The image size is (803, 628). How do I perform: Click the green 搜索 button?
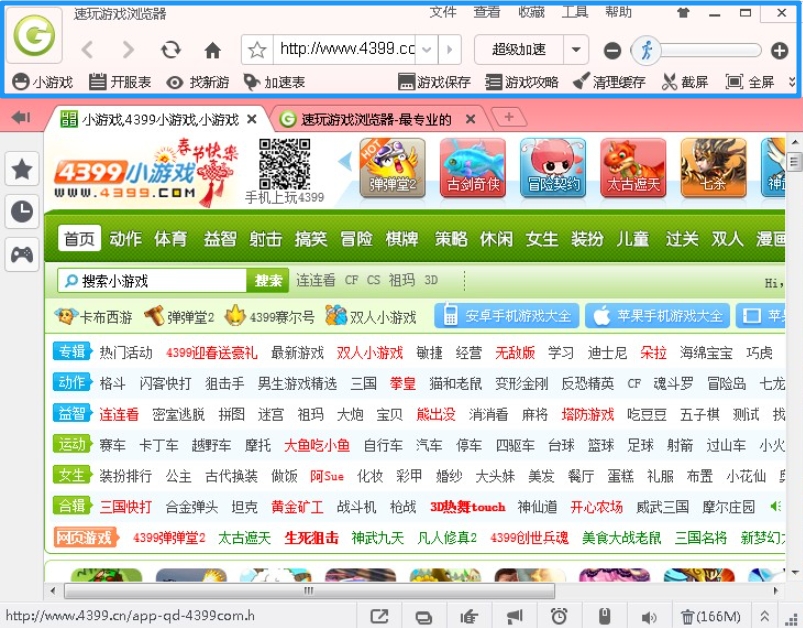pos(268,280)
